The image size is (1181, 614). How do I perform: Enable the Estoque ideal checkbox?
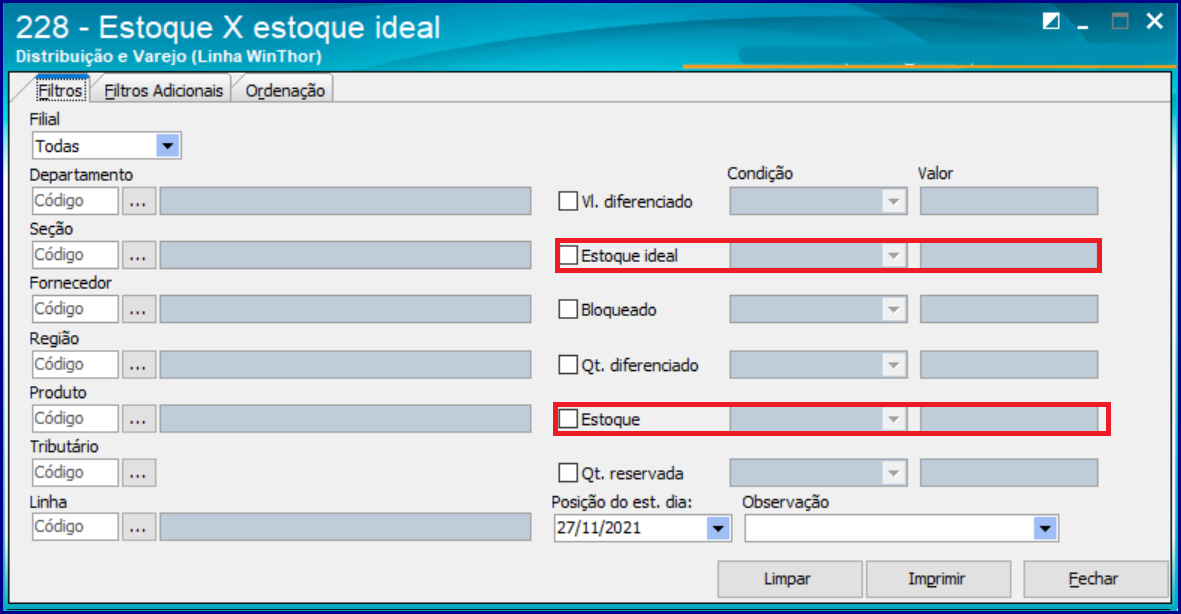(x=568, y=255)
